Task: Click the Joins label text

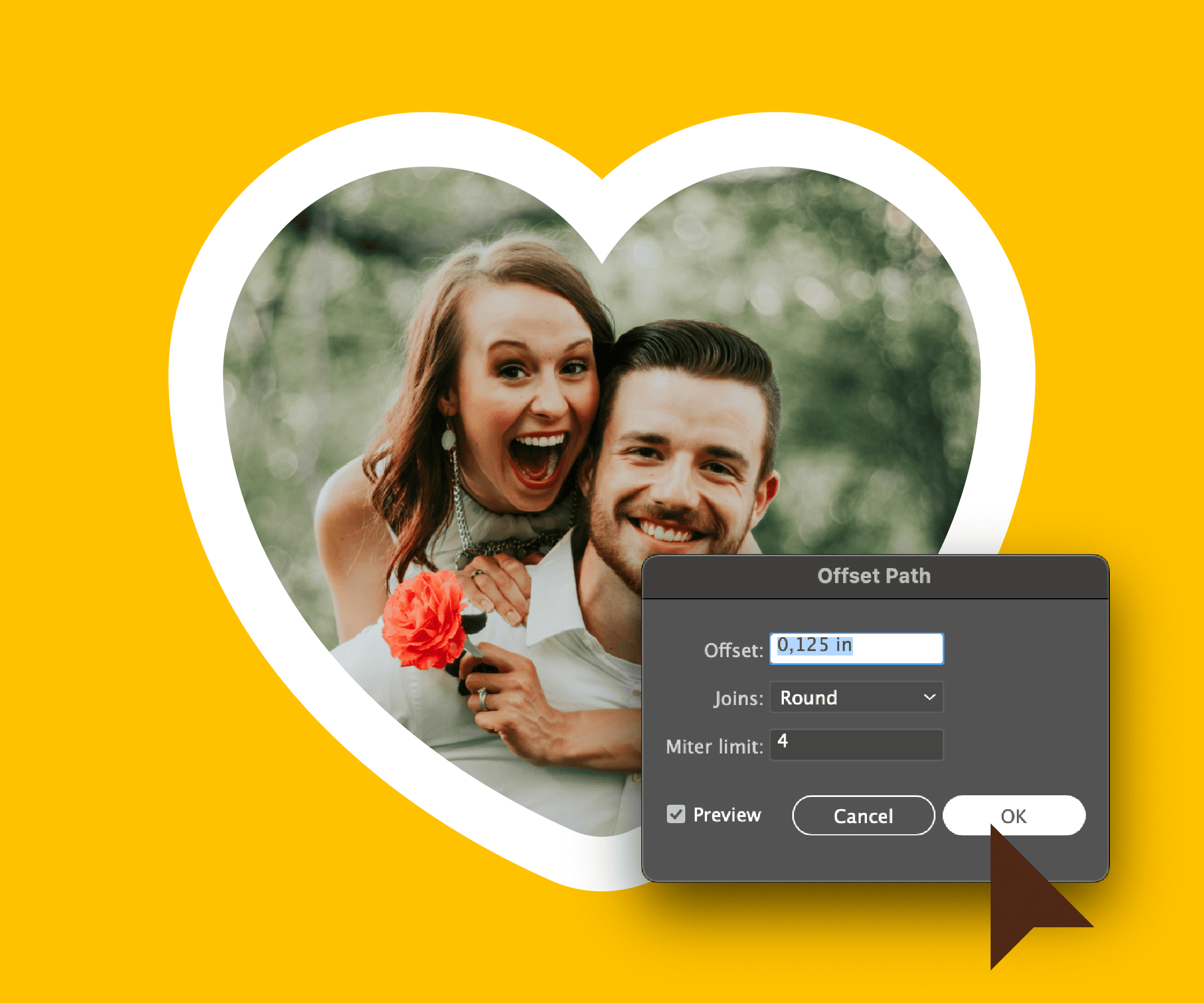Action: click(x=738, y=698)
